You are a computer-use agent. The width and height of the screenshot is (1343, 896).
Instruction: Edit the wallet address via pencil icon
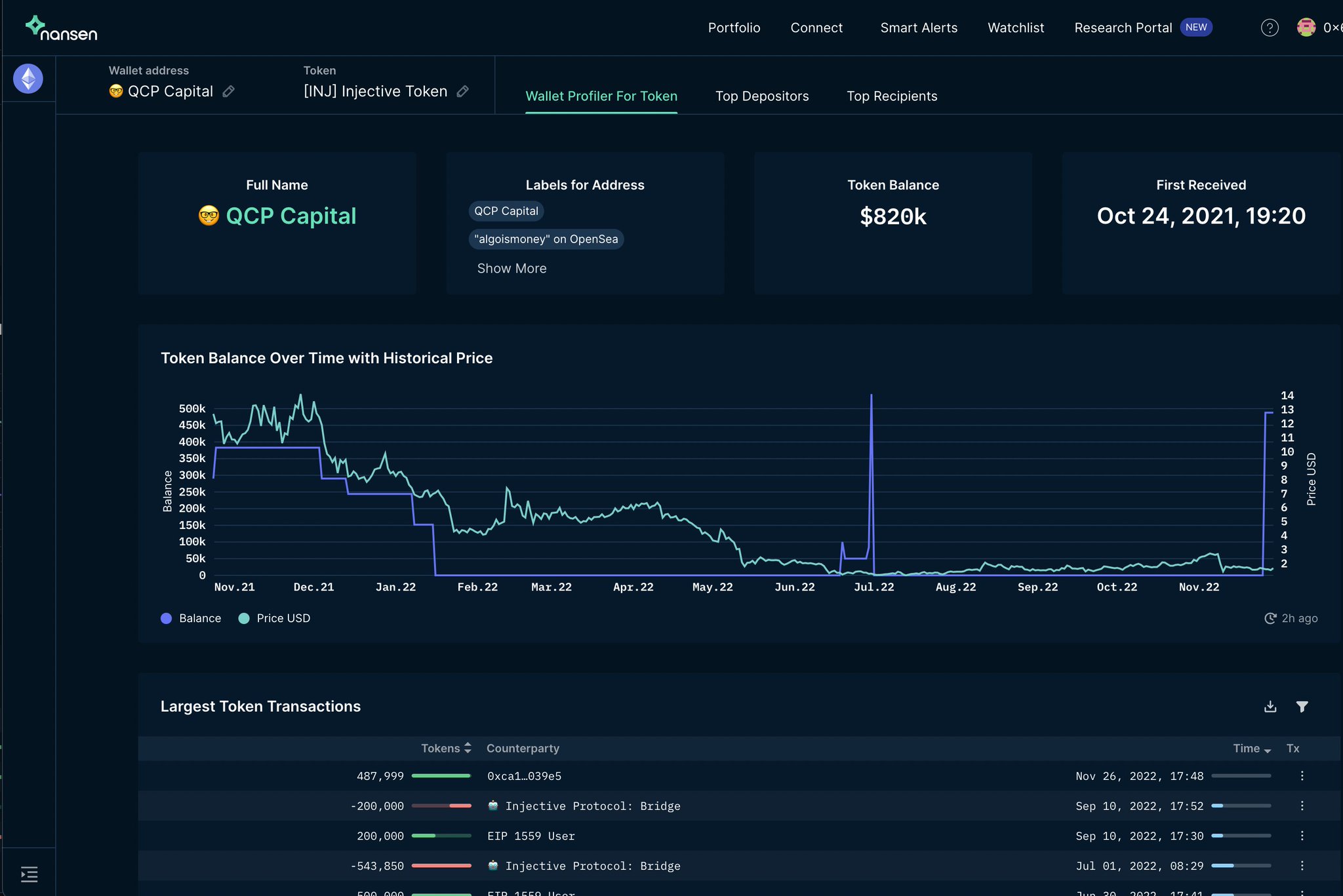[x=229, y=92]
